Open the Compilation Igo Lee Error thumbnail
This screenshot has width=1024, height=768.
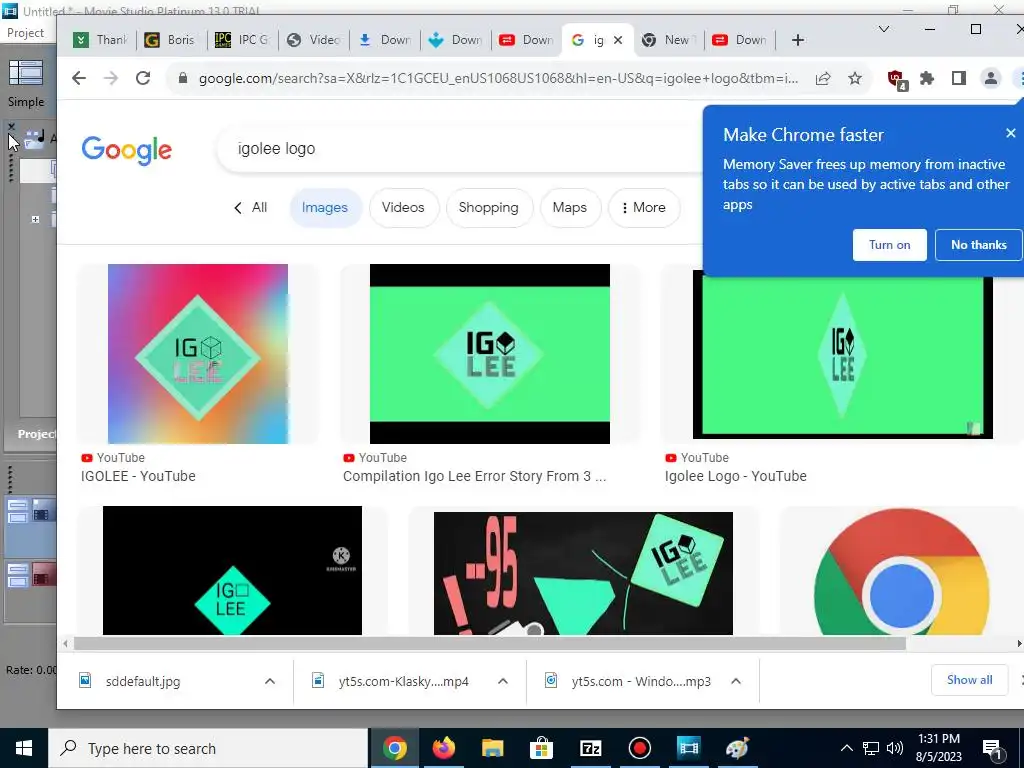coord(490,353)
